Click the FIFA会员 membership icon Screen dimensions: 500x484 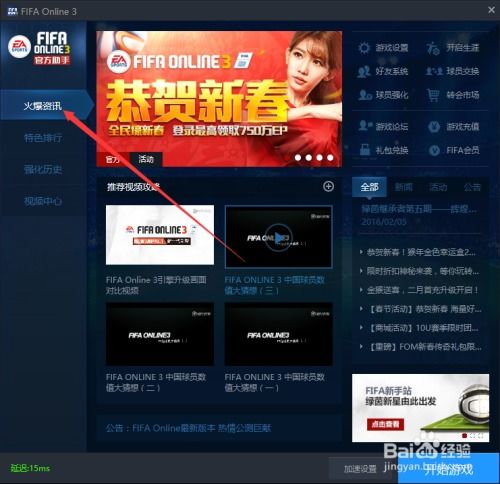(434, 151)
